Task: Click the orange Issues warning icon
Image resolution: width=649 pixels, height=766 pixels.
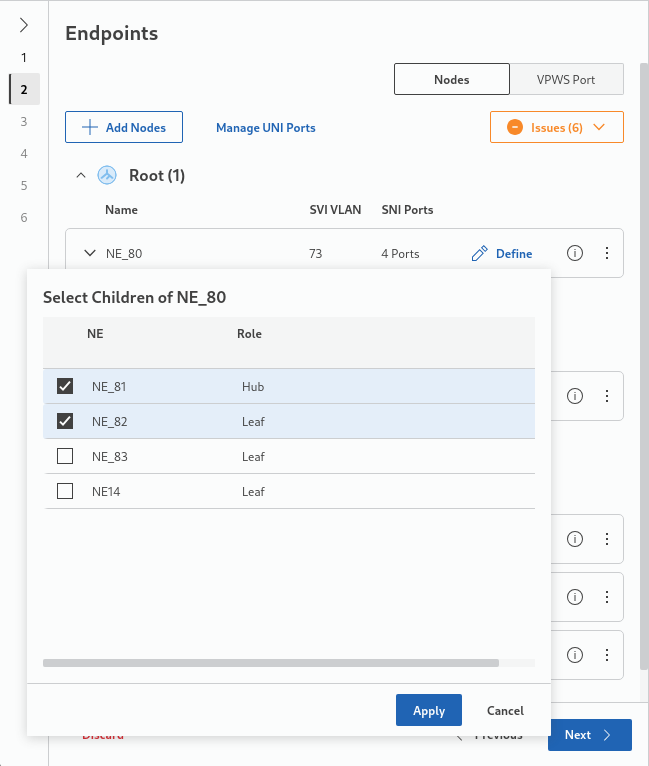Action: tap(515, 128)
